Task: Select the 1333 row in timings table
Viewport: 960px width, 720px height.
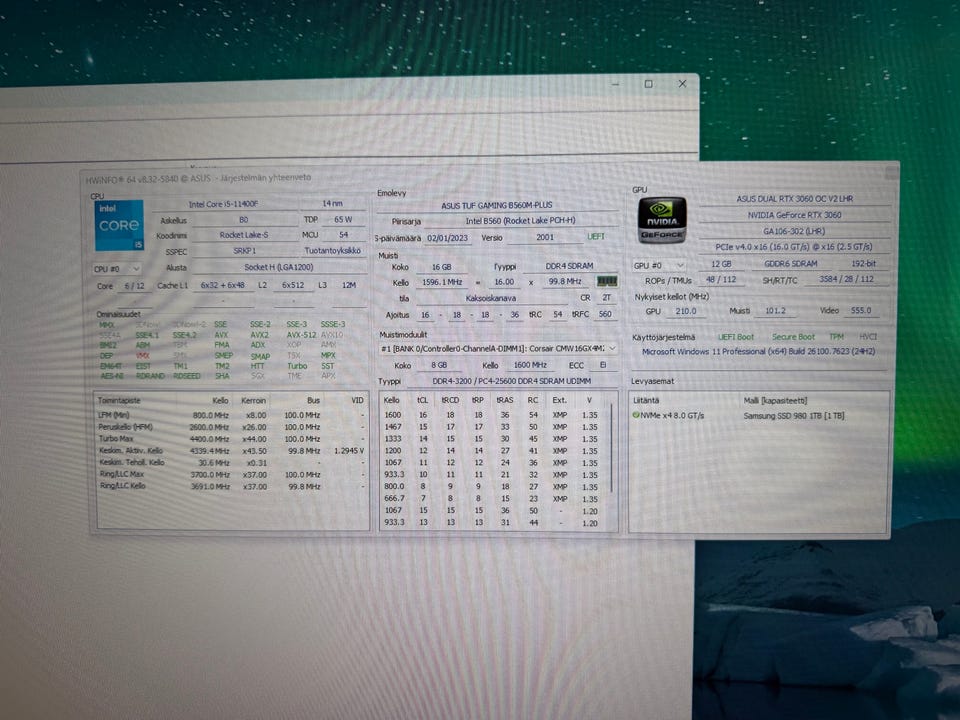Action: click(493, 439)
